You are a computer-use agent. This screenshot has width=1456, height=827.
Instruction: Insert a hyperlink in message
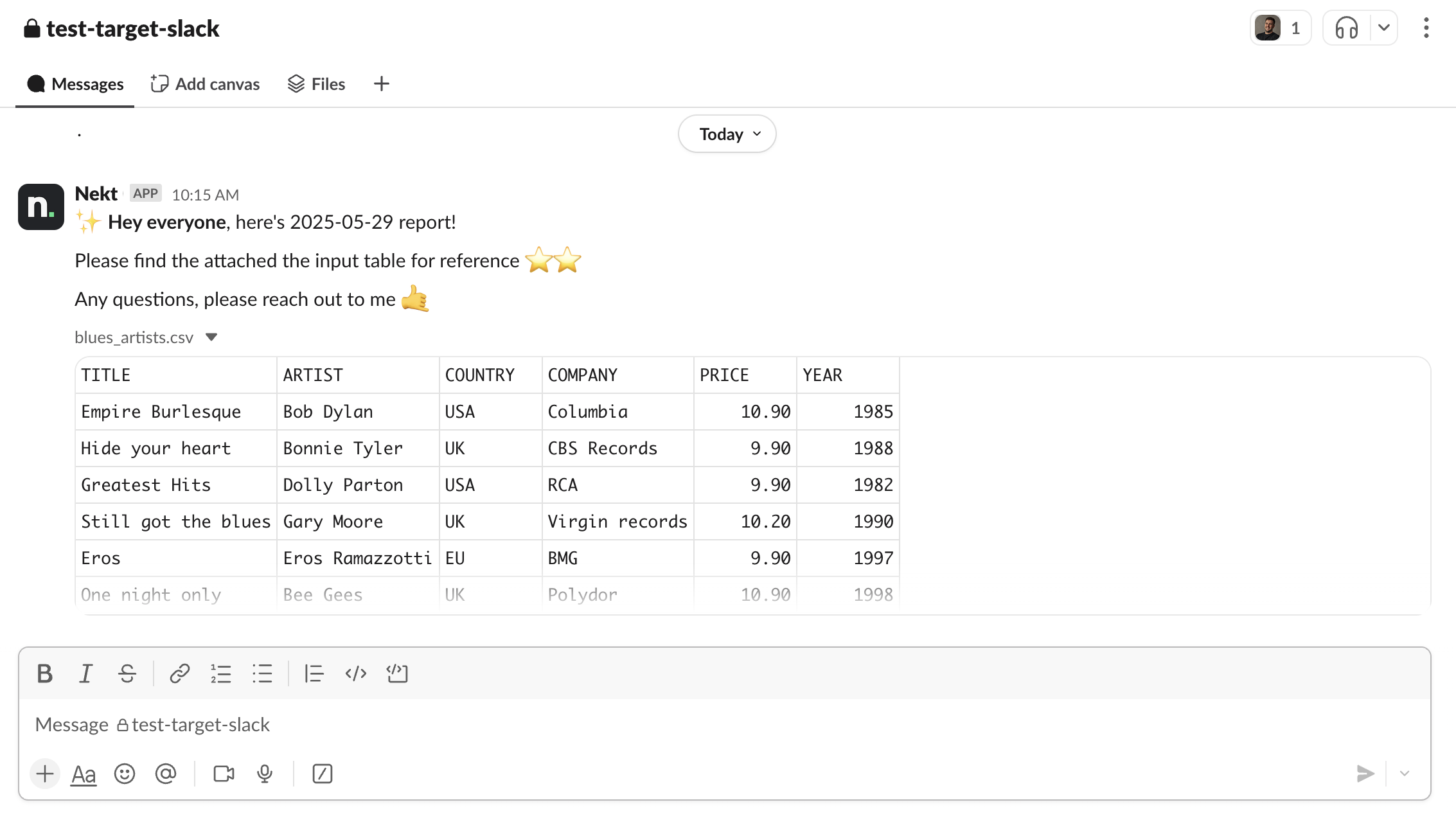pyautogui.click(x=179, y=673)
